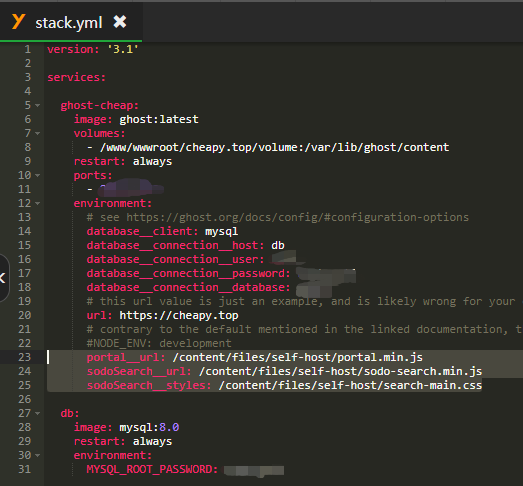Image resolution: width=523 pixels, height=486 pixels.
Task: Click line number 31 in gutter
Action: tap(25, 469)
